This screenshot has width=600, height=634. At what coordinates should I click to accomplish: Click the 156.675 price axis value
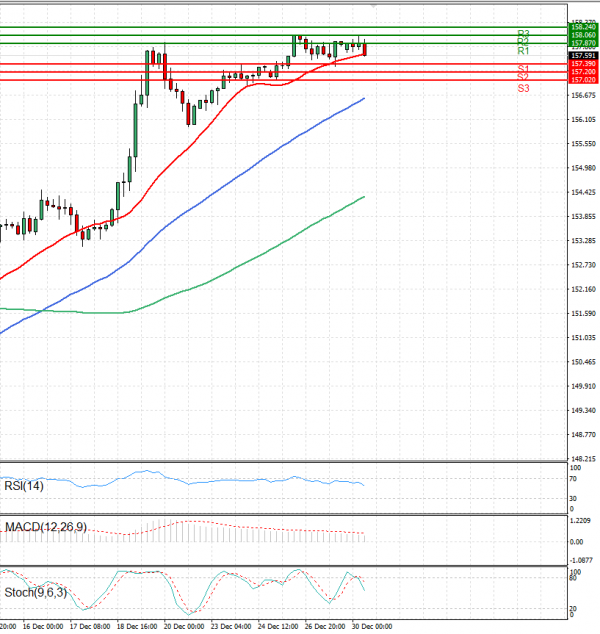pyautogui.click(x=583, y=95)
